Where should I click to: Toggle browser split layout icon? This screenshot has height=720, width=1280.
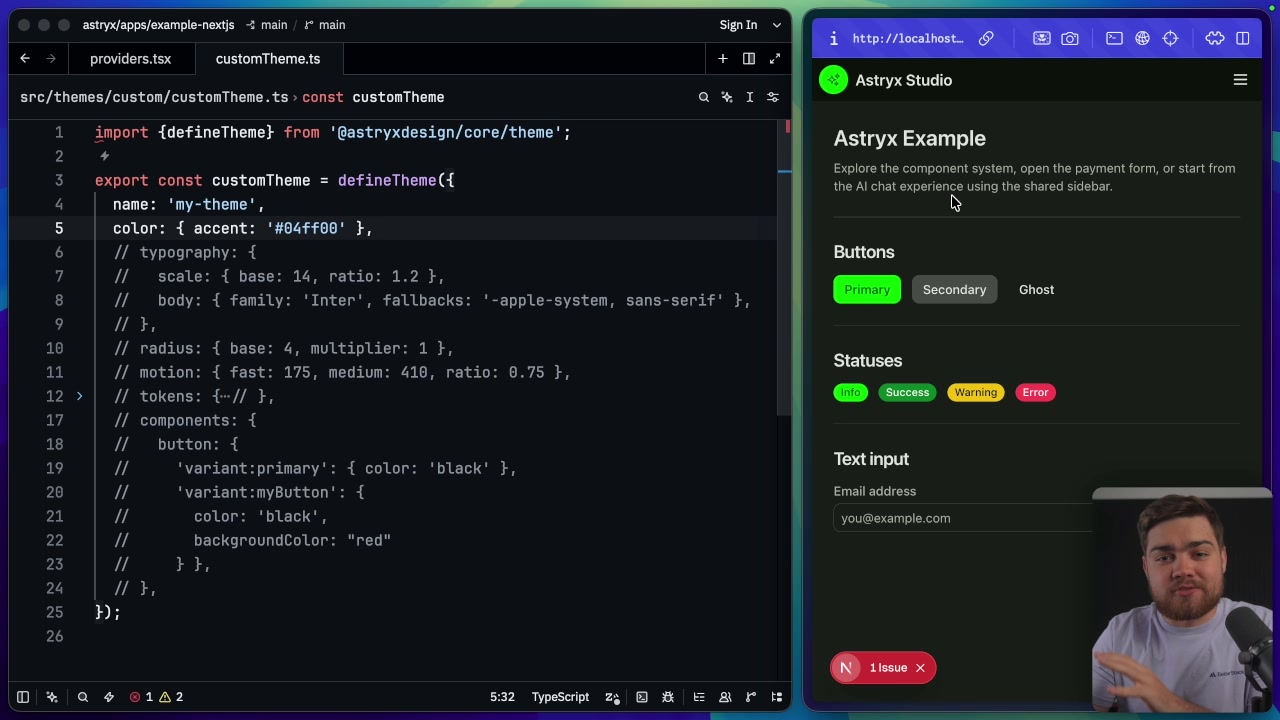point(1242,38)
